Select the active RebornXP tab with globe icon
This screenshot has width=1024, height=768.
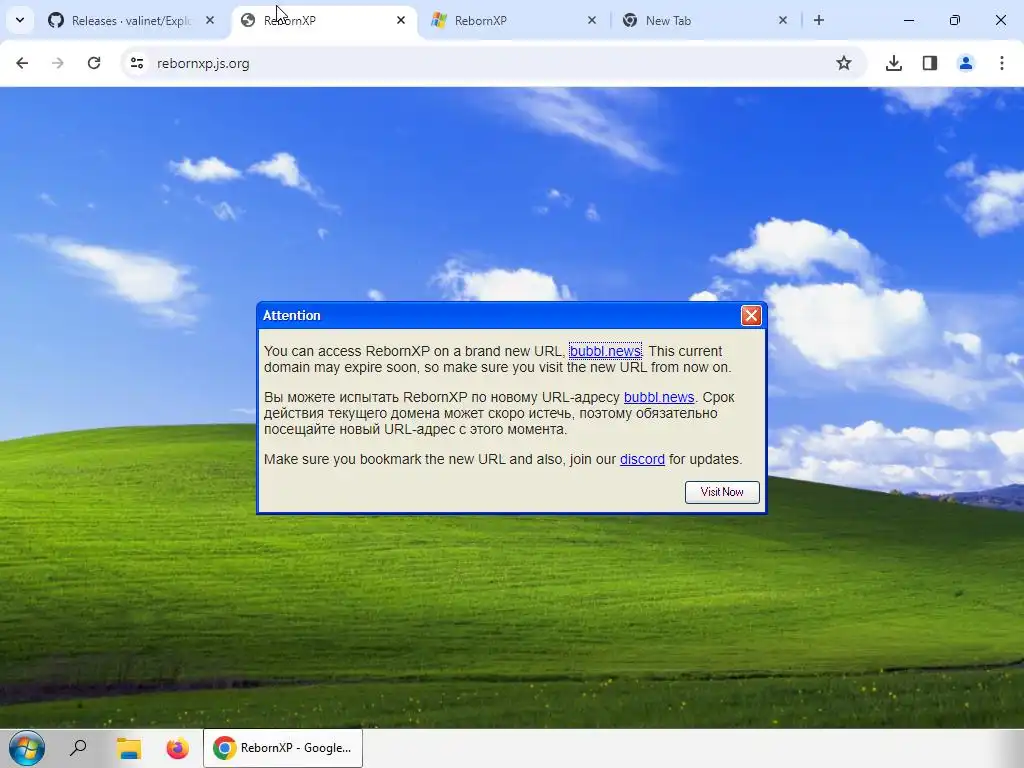[324, 20]
